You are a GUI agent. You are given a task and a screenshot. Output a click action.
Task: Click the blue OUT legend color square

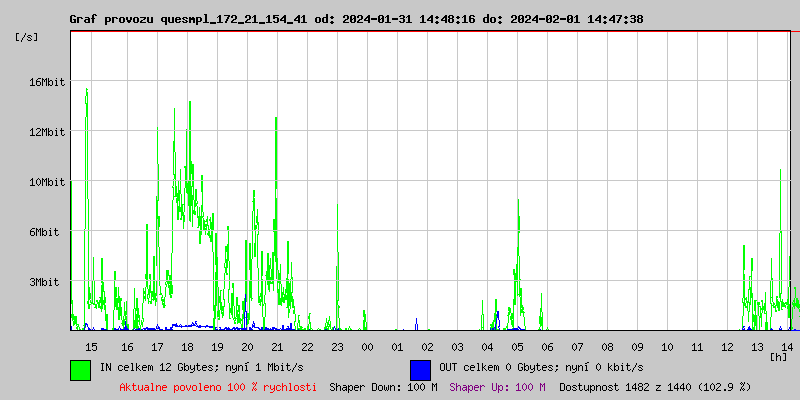pyautogui.click(x=420, y=369)
